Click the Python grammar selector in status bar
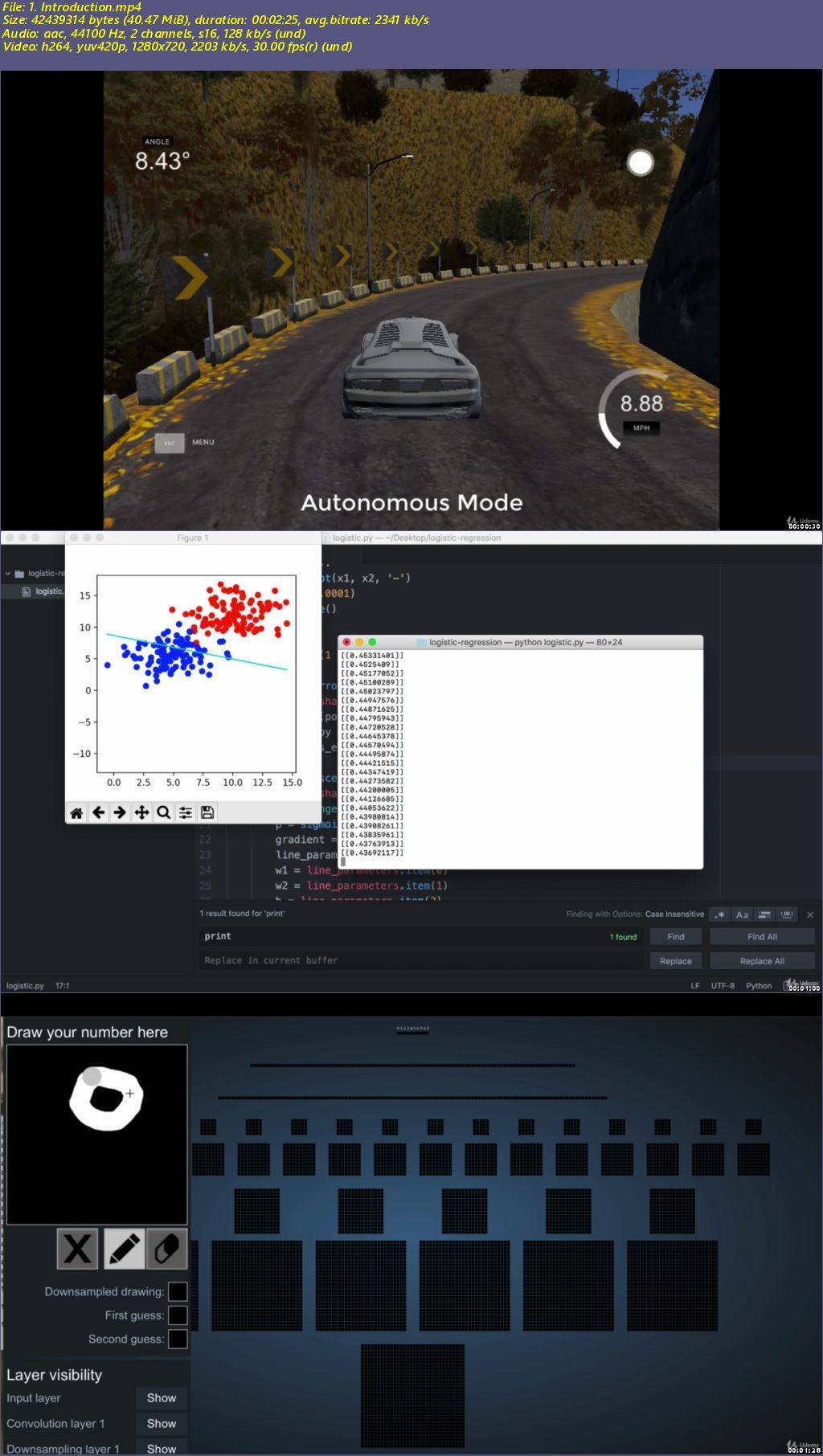This screenshot has width=823, height=1456. tap(759, 986)
